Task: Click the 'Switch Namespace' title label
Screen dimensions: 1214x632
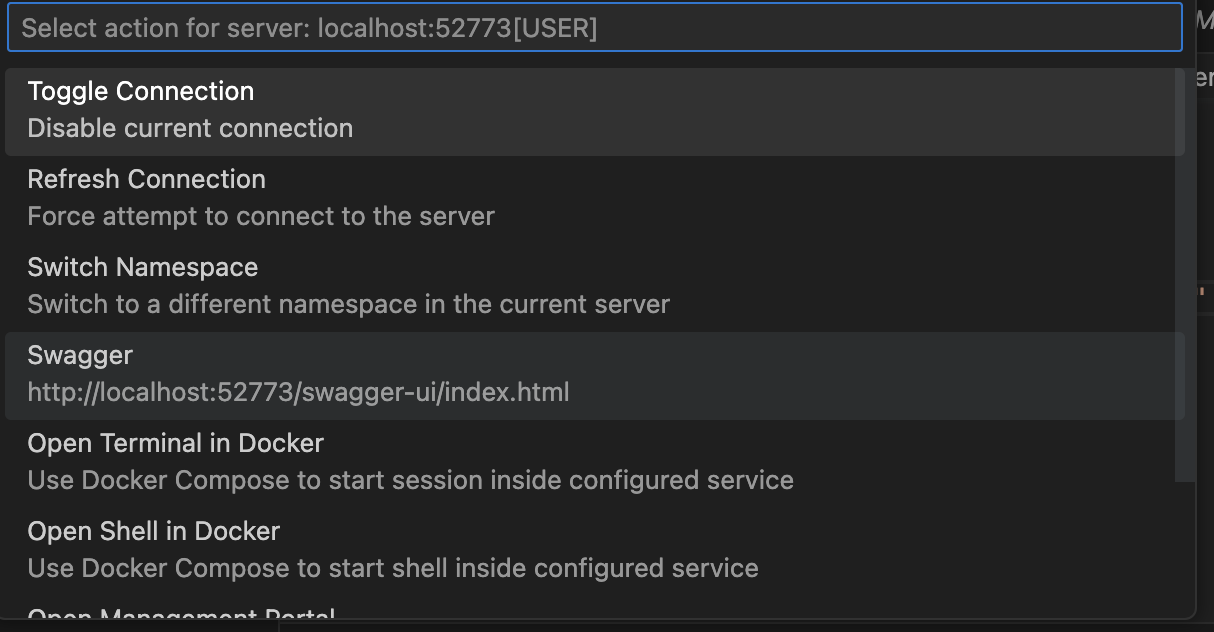Action: (143, 267)
